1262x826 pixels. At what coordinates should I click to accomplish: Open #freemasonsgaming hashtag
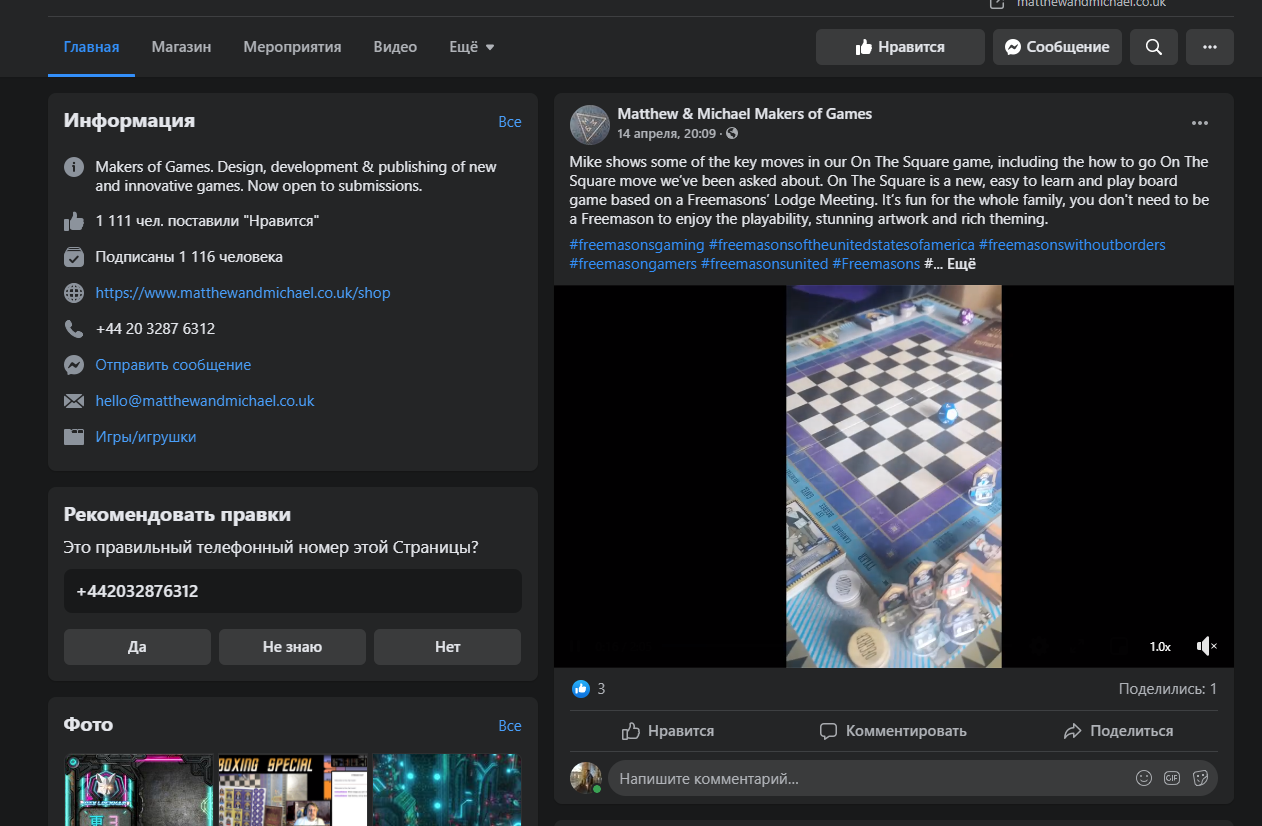click(x=637, y=245)
